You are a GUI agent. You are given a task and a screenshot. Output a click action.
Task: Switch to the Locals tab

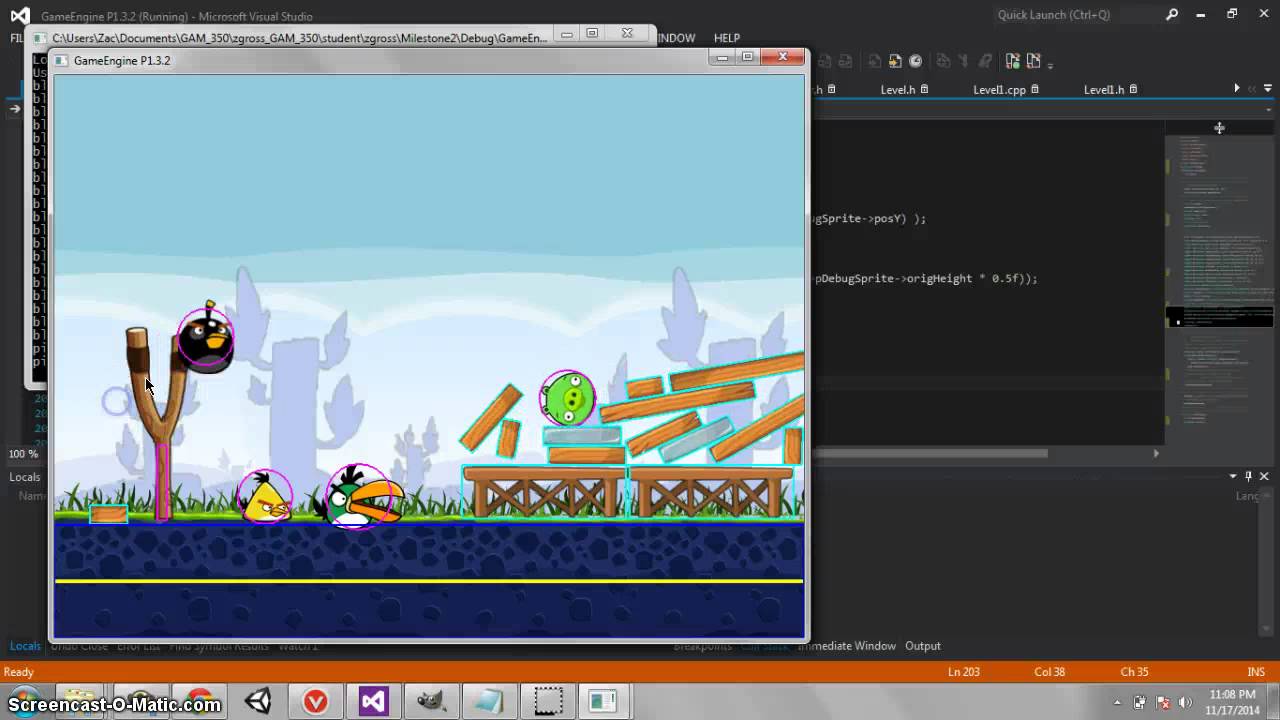(25, 646)
